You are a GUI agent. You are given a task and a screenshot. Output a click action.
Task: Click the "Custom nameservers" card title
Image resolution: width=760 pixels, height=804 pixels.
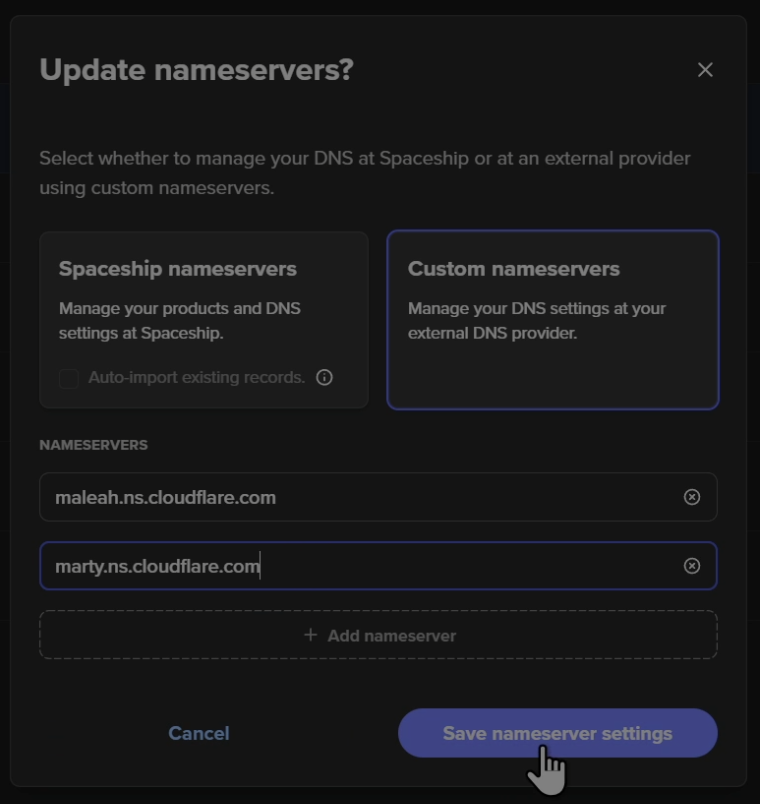(514, 269)
